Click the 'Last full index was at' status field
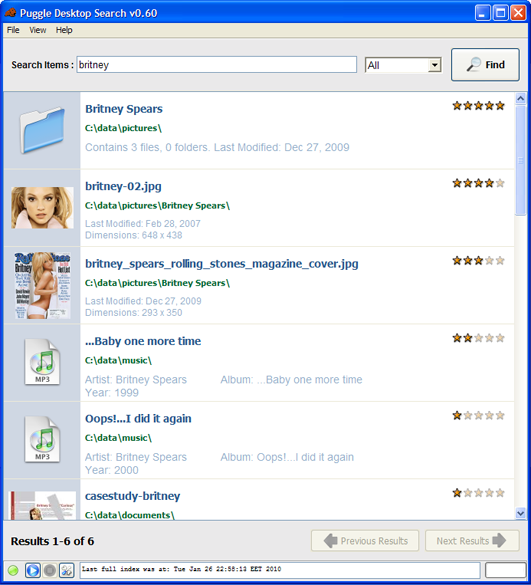The width and height of the screenshot is (531, 585). [279, 570]
